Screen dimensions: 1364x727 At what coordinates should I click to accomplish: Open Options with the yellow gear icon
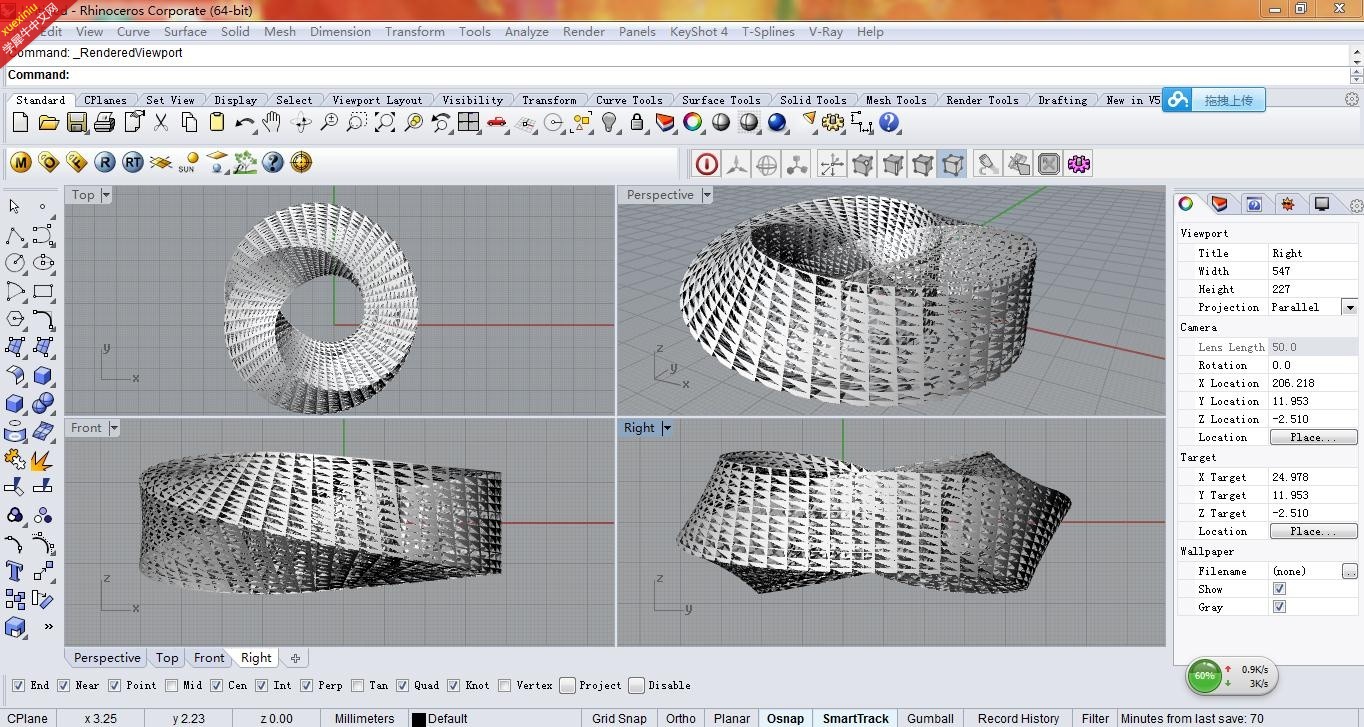point(833,123)
